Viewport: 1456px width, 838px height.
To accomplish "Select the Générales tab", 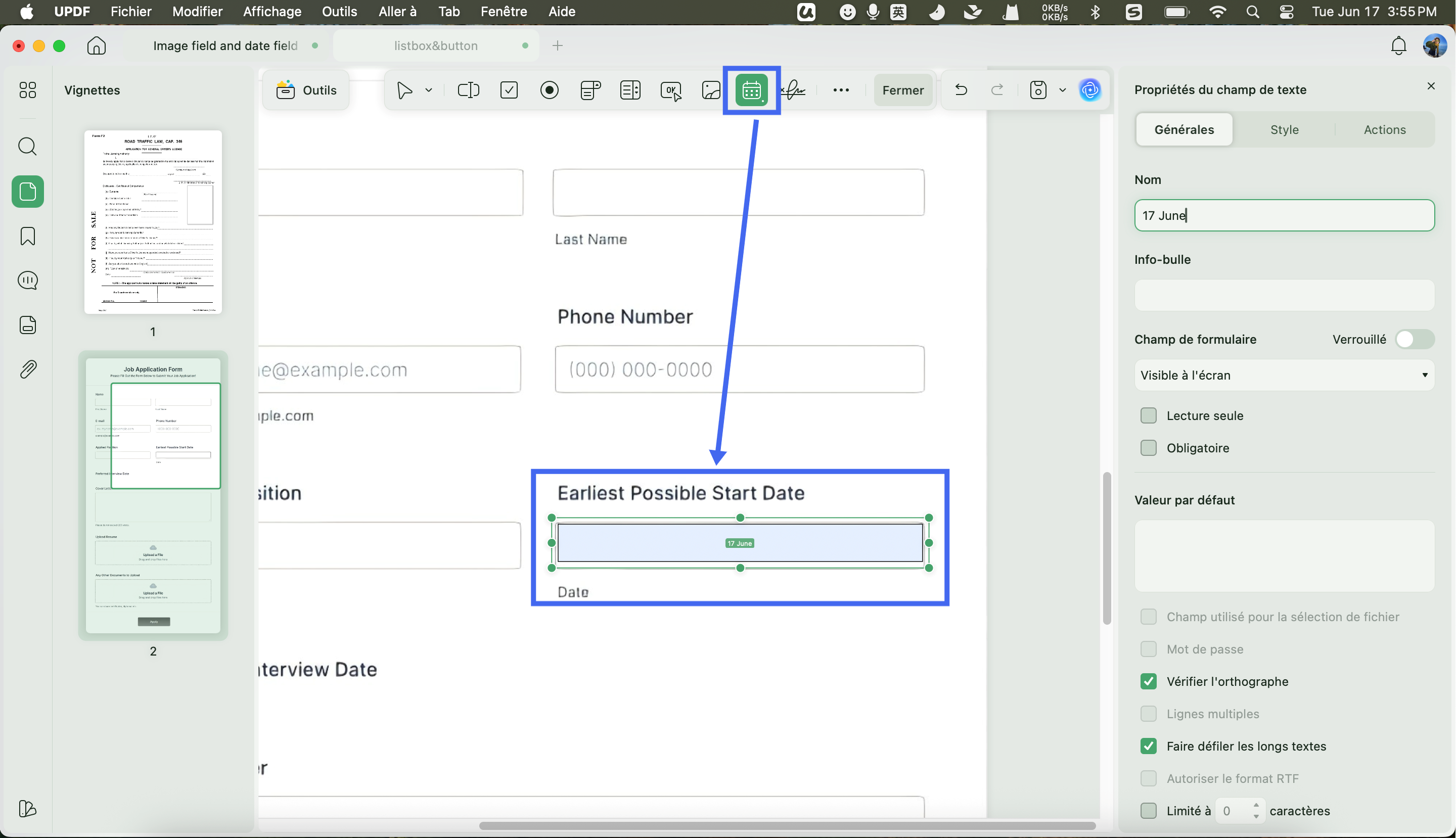I will pos(1184,129).
